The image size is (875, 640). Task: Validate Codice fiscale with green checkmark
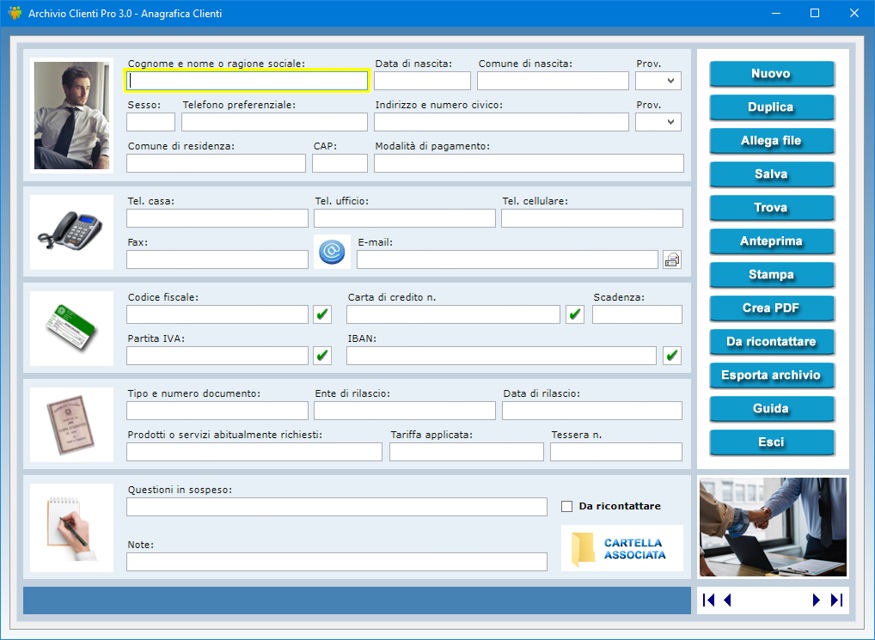tap(323, 314)
